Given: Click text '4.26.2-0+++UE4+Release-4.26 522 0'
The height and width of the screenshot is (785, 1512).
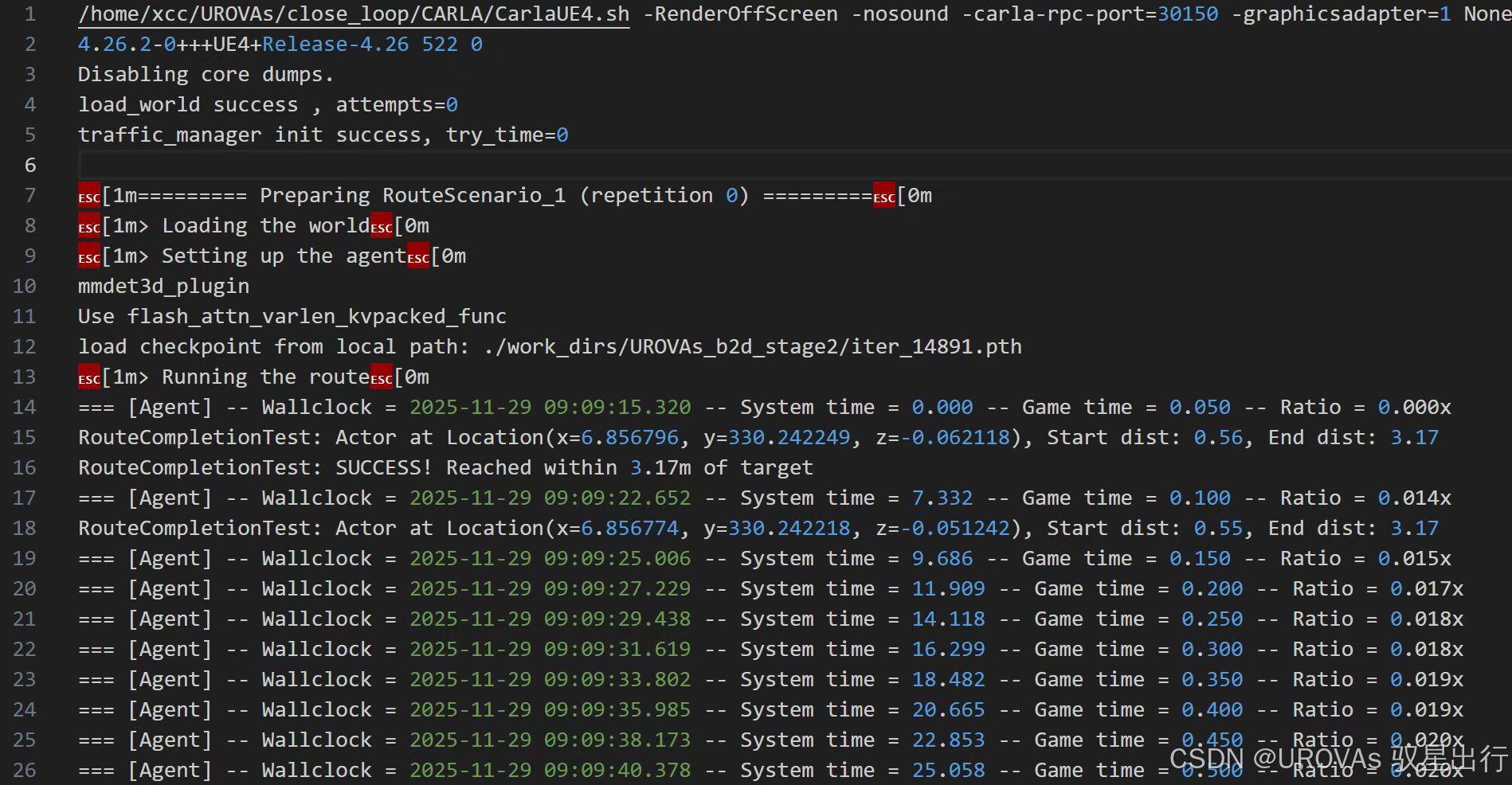Looking at the screenshot, I should tap(280, 45).
